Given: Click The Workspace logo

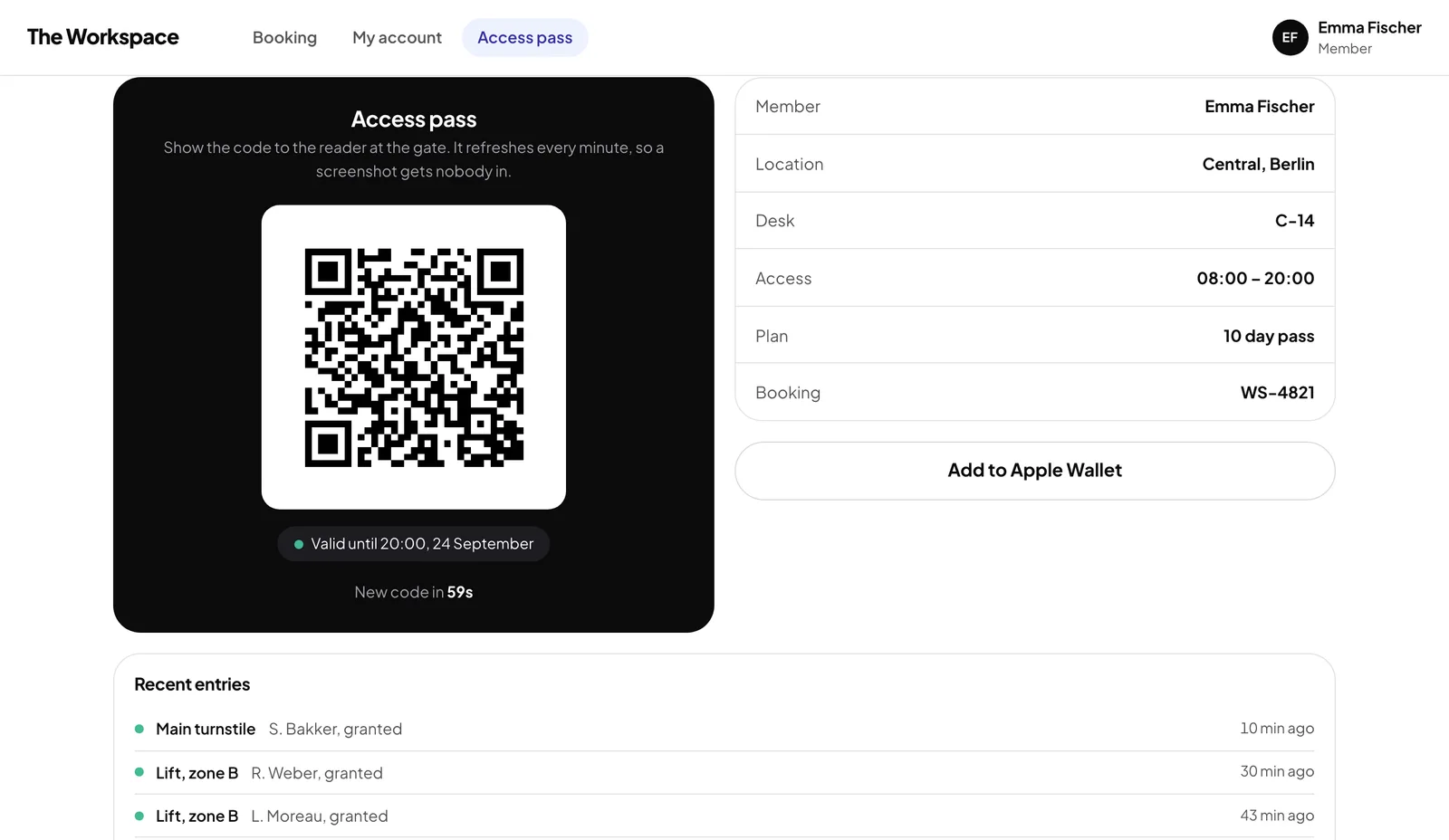Looking at the screenshot, I should (102, 37).
